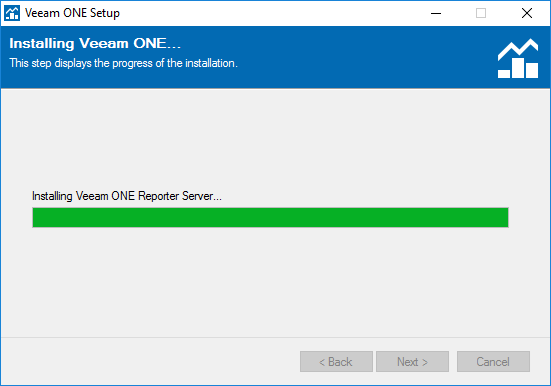Click the white chart logo in blue header
The height and width of the screenshot is (386, 551).
point(518,58)
